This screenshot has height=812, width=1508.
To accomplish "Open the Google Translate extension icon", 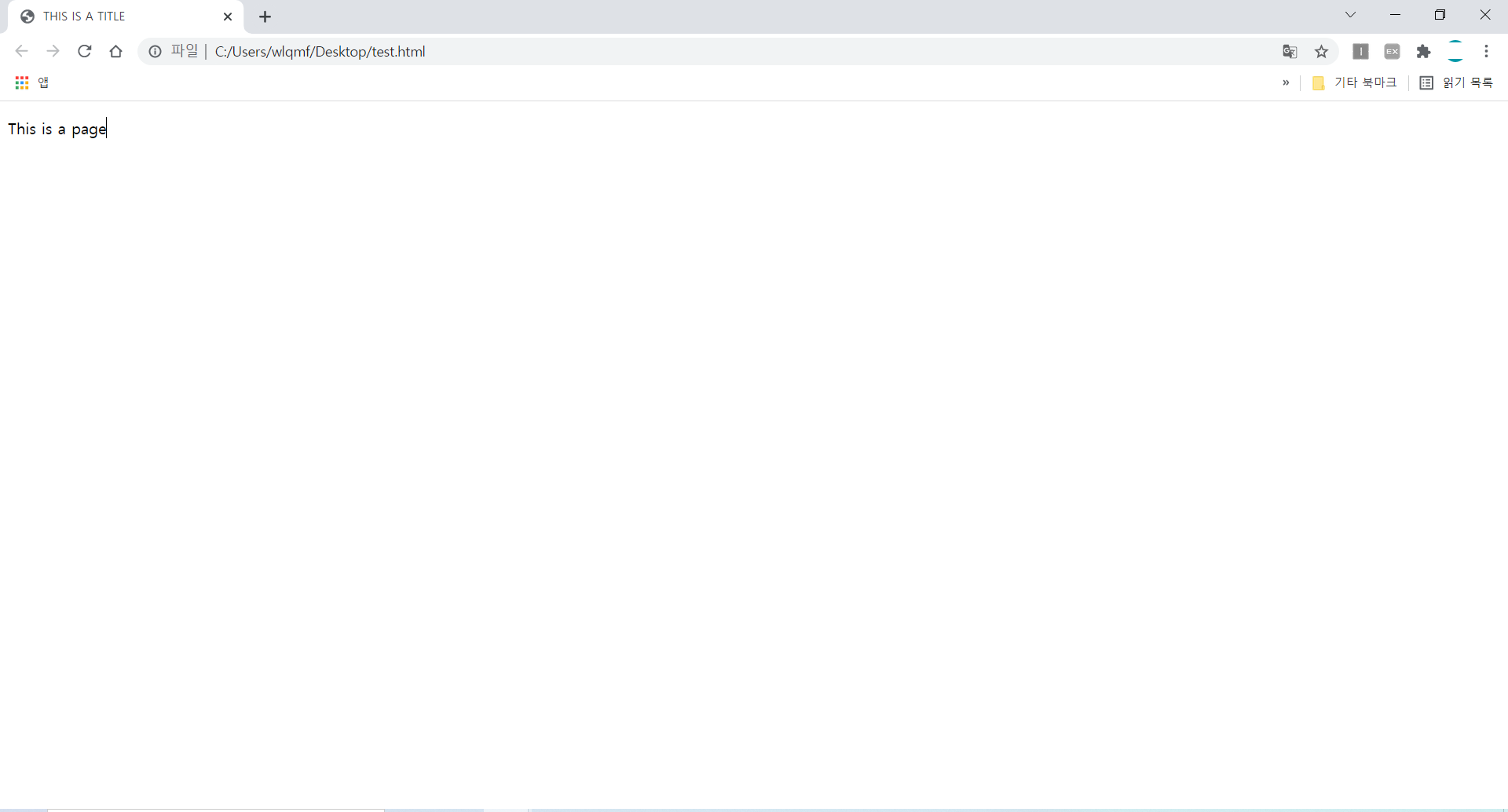I will 1290,51.
